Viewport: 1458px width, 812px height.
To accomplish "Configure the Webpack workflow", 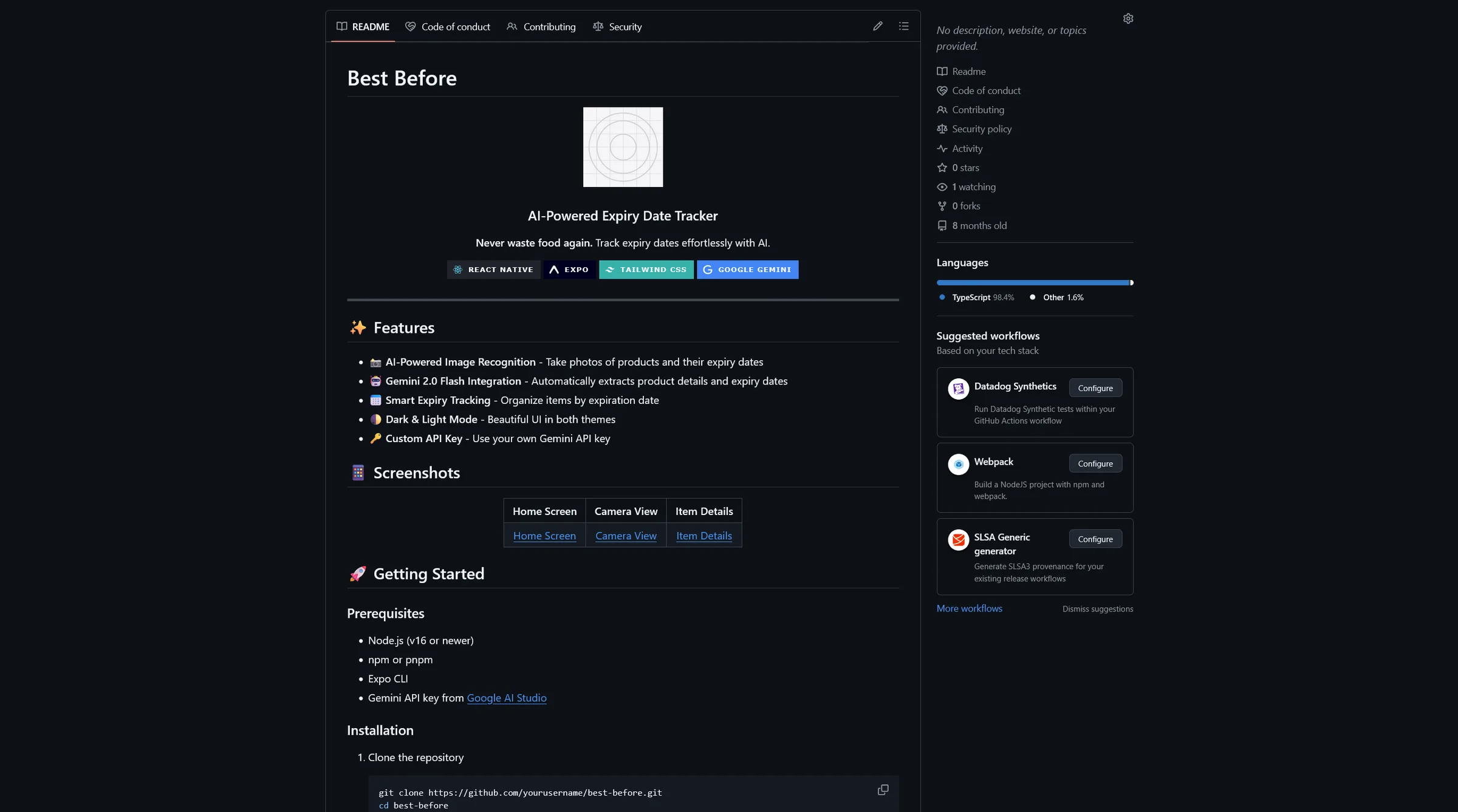I will 1095,463.
